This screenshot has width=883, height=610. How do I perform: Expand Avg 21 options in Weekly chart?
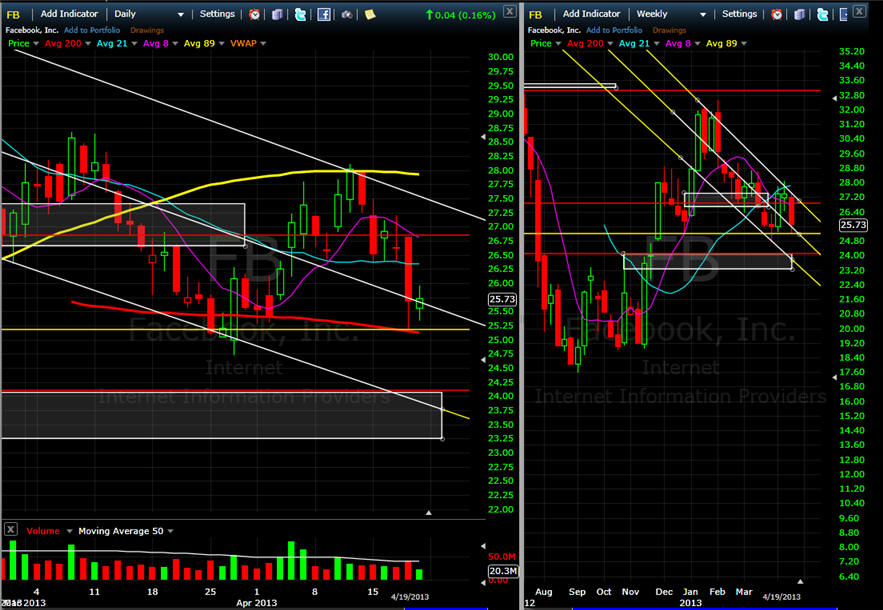pos(656,43)
